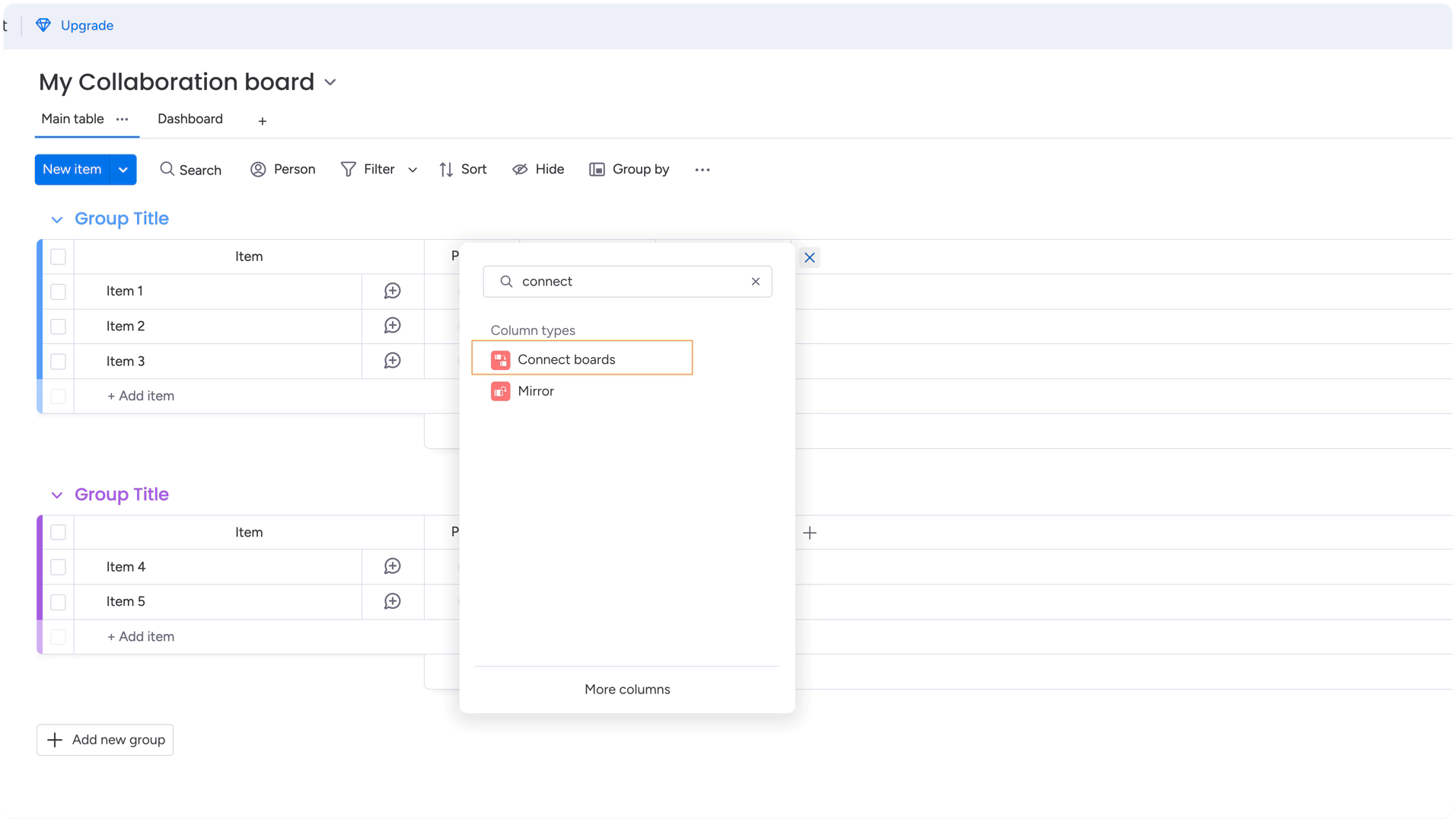Choose the Mirror column type
The width and height of the screenshot is (1456, 822).
pyautogui.click(x=535, y=391)
